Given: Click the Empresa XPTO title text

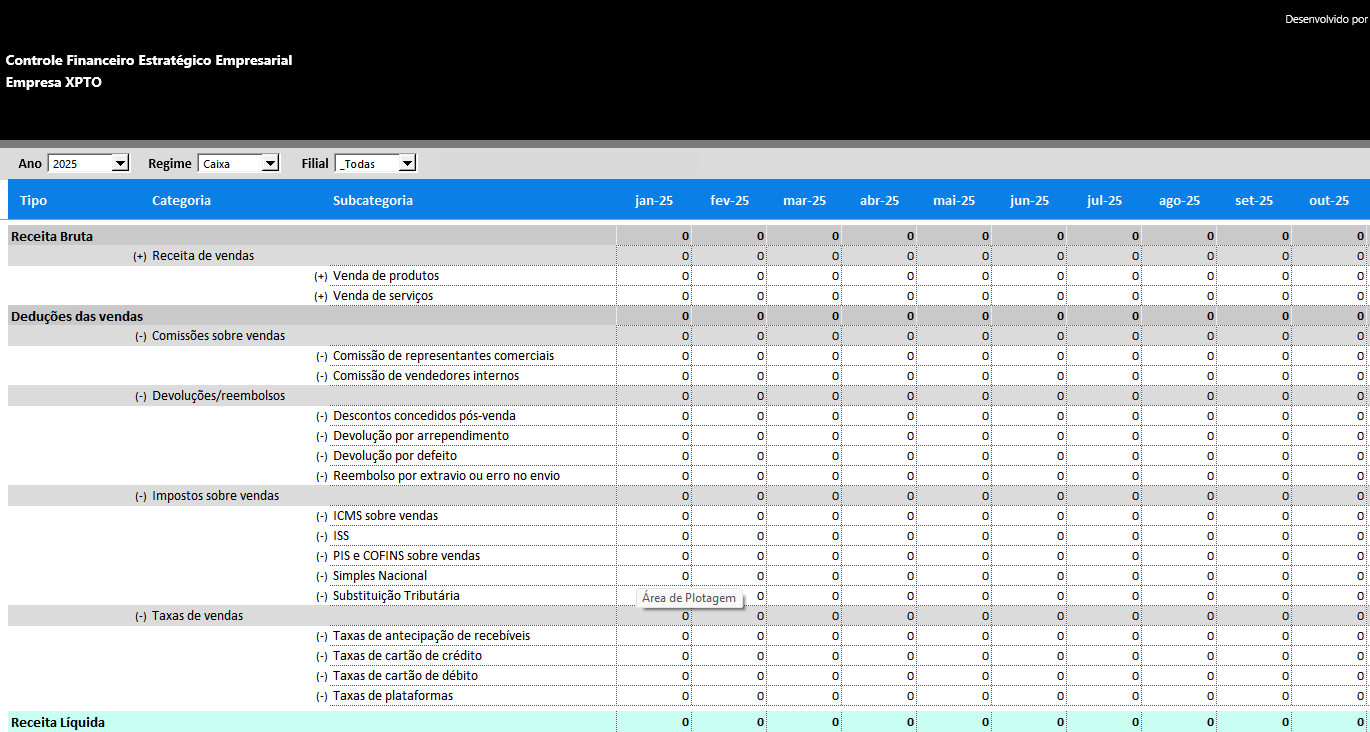Looking at the screenshot, I should click(x=54, y=82).
